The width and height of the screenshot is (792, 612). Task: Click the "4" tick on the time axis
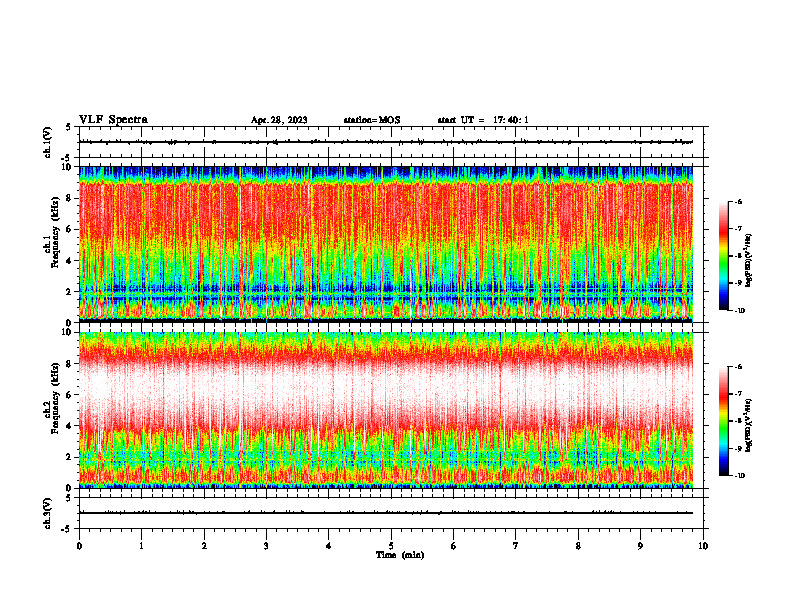(329, 546)
